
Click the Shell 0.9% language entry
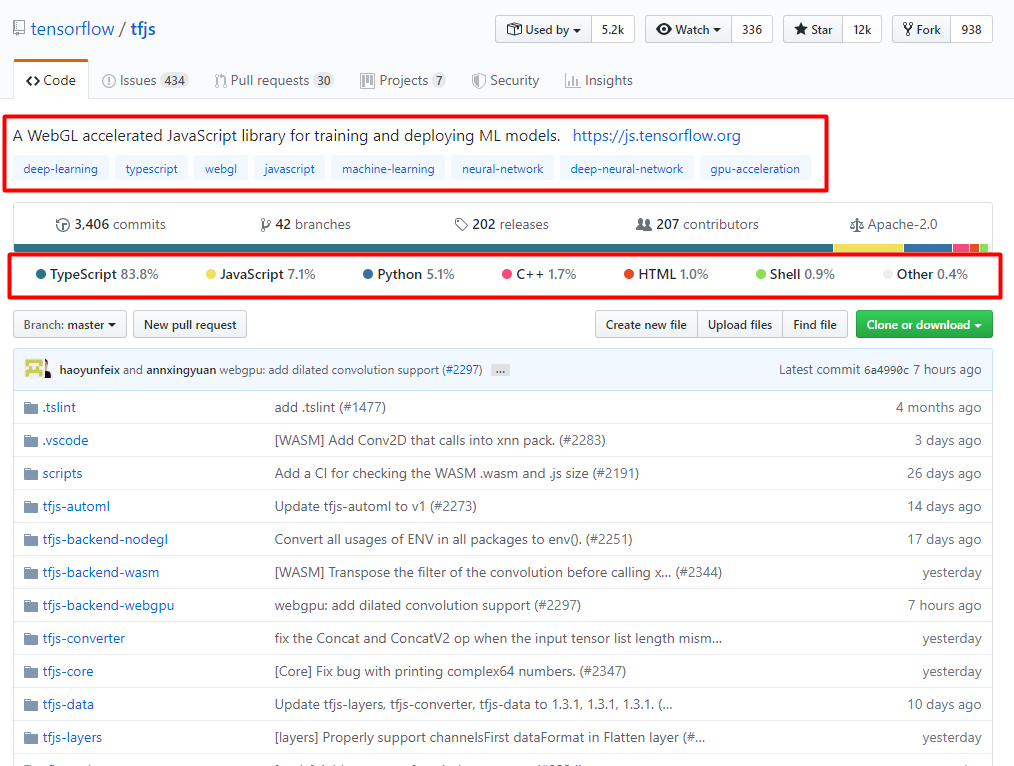(795, 274)
